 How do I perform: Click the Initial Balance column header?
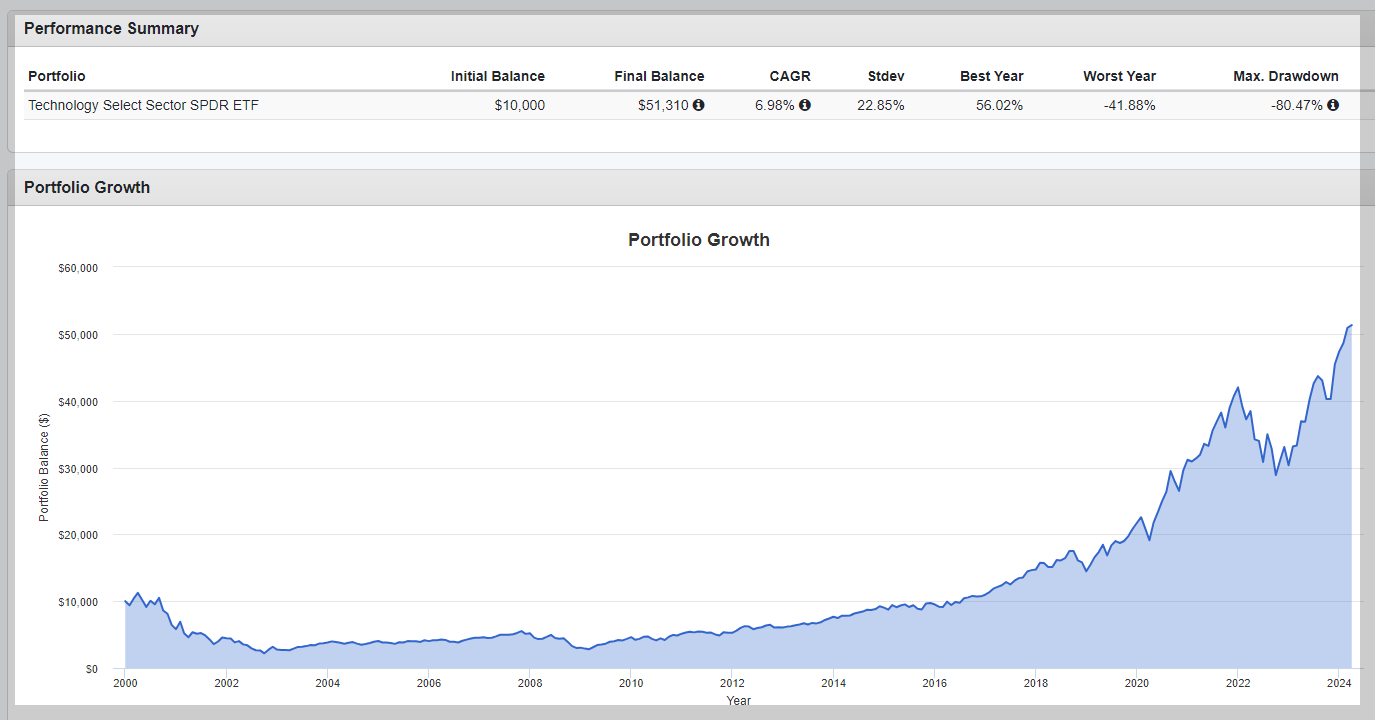click(498, 76)
